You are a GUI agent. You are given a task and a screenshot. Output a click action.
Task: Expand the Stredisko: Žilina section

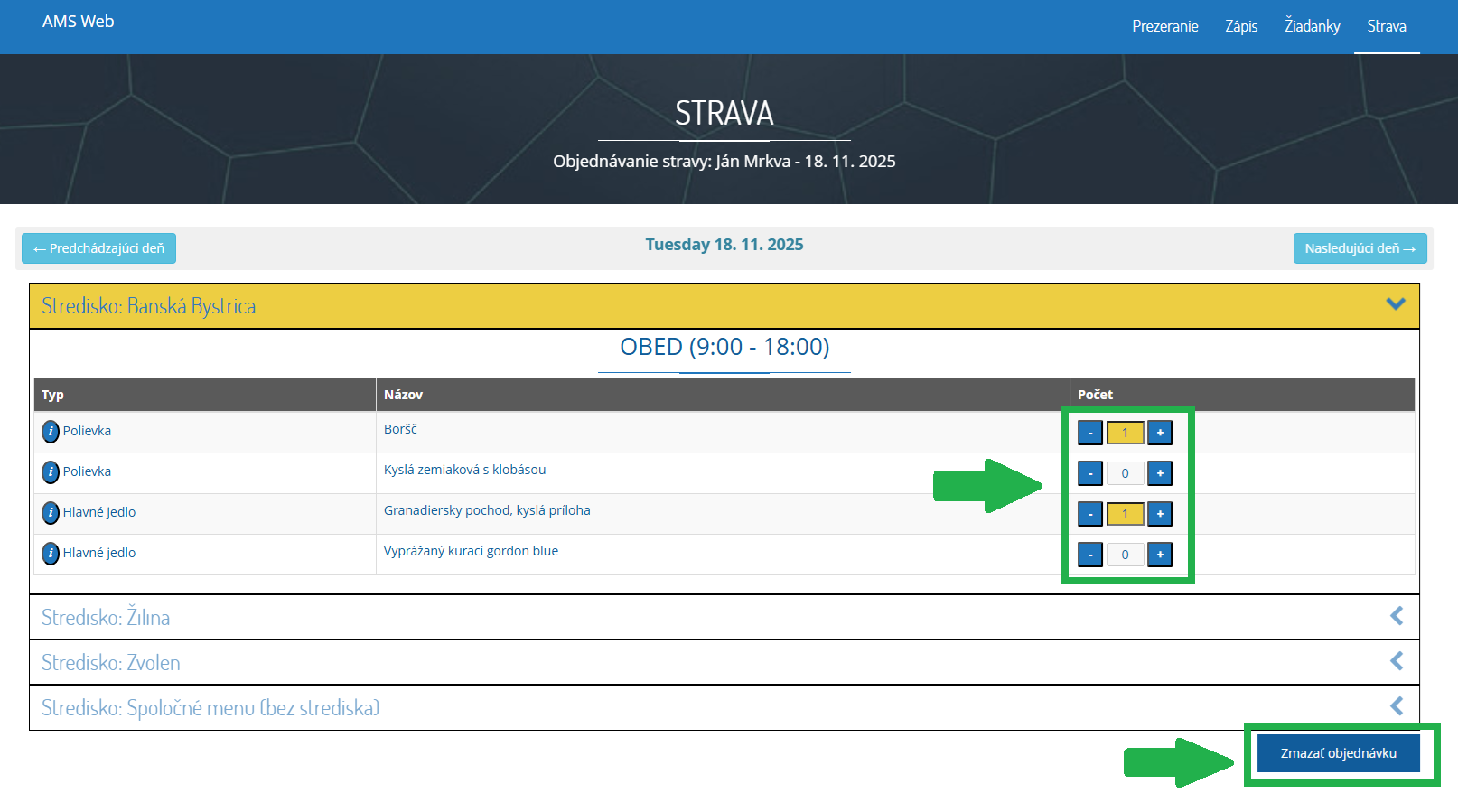[x=1396, y=617]
